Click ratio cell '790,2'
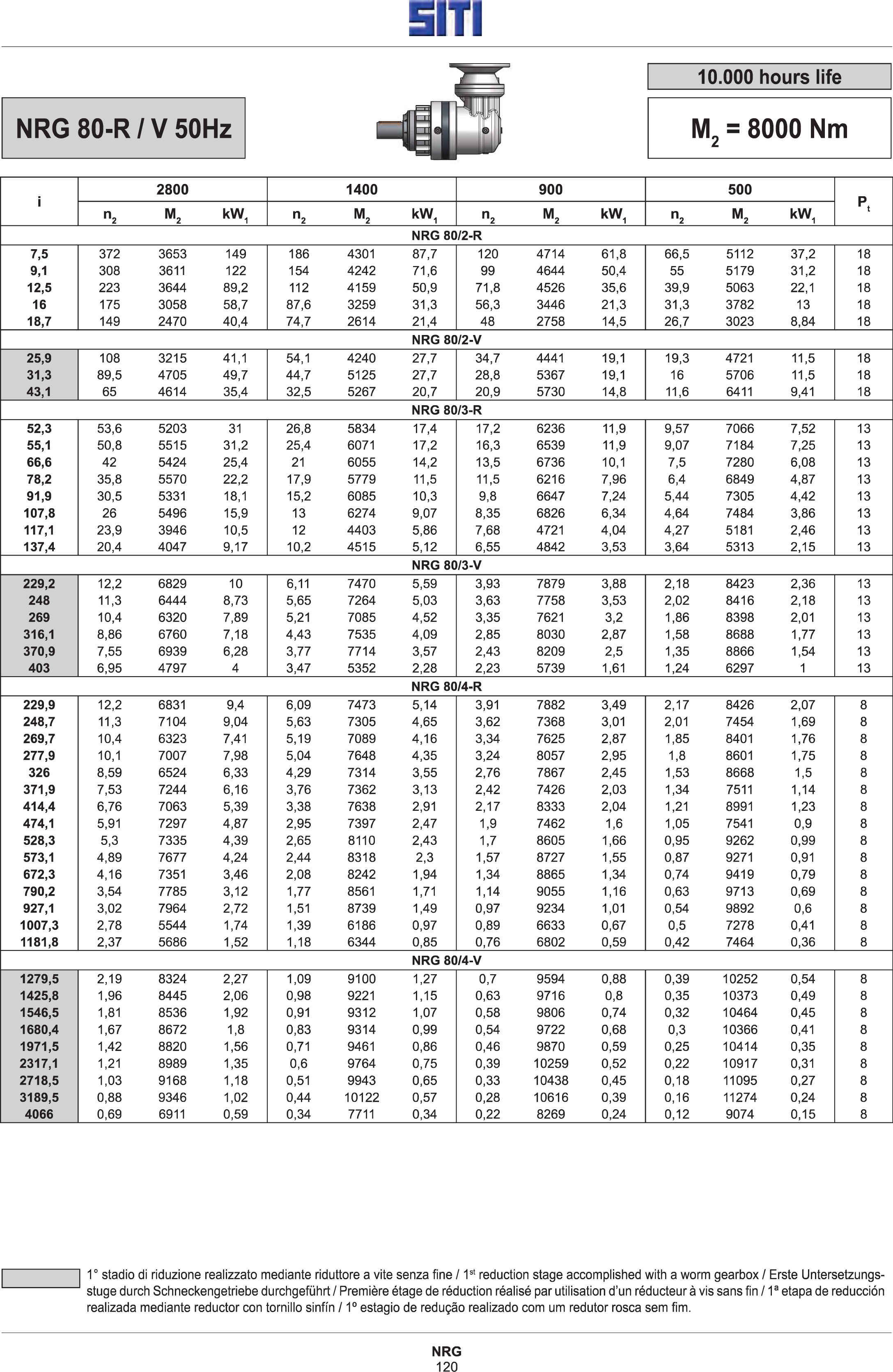Viewport: 893px width, 1372px height. tap(39, 891)
